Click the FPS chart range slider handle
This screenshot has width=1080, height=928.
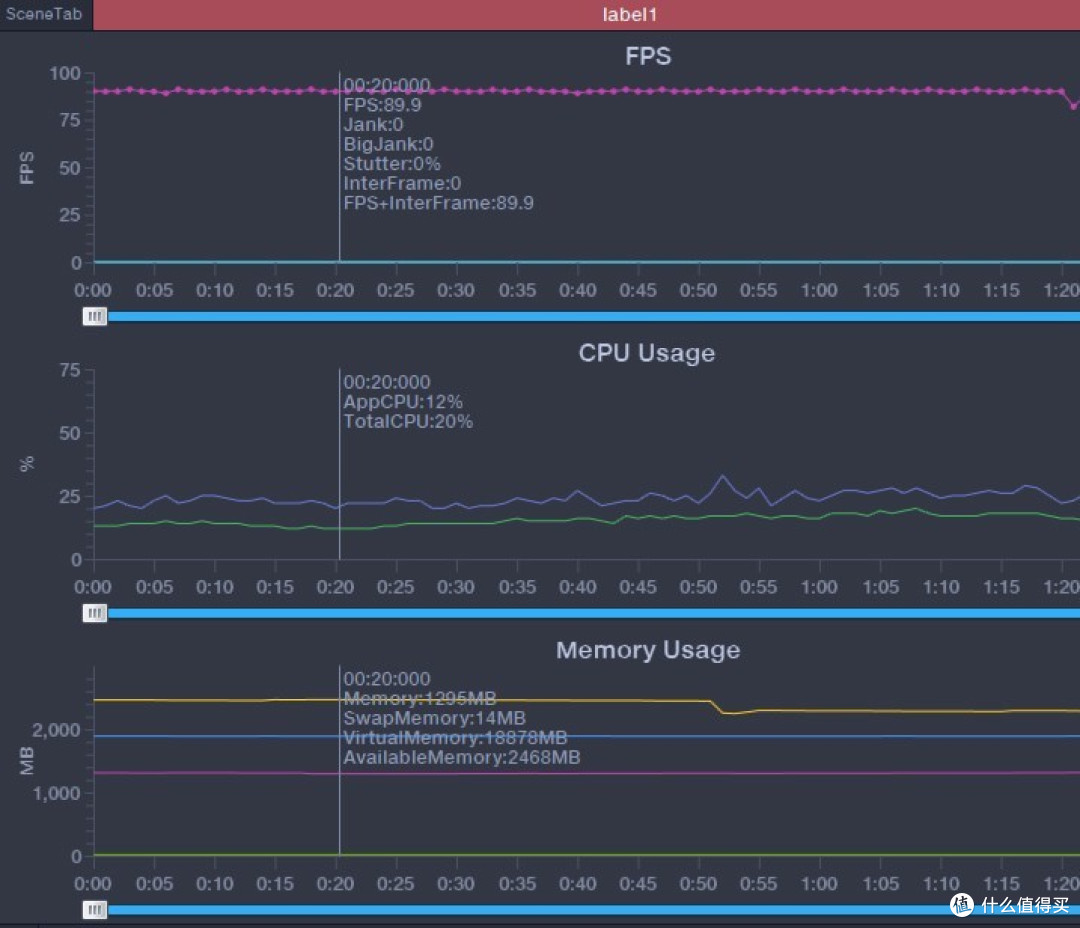pyautogui.click(x=95, y=316)
